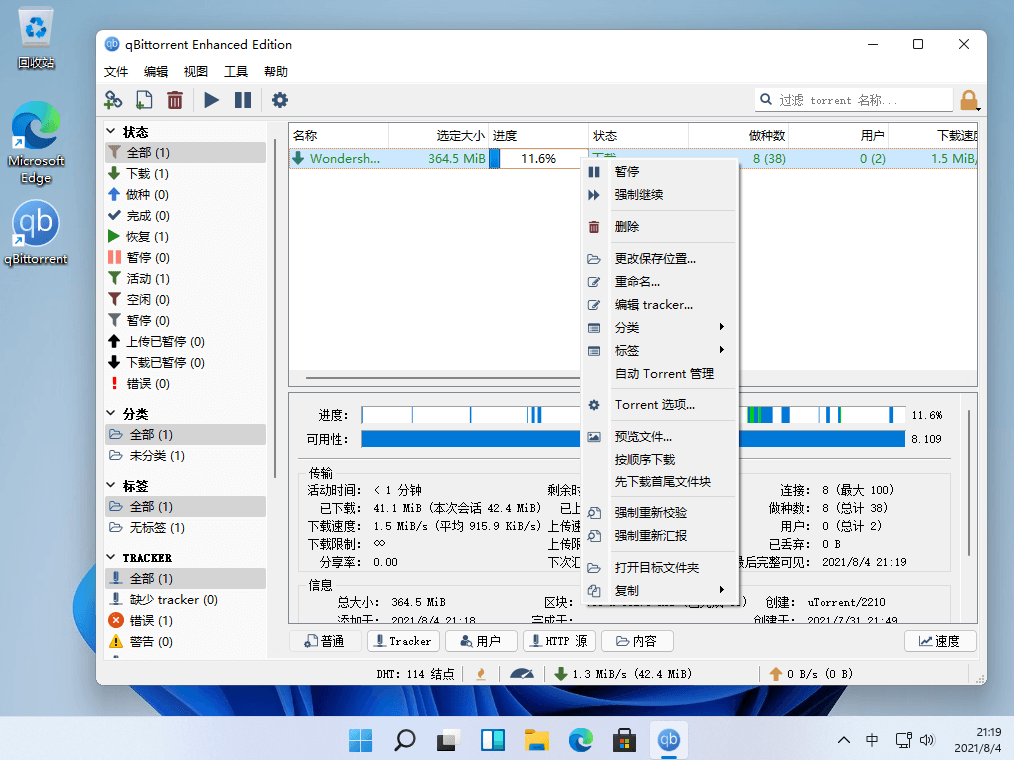
Task: Collapse the 标签 sidebar section
Action: 111,485
